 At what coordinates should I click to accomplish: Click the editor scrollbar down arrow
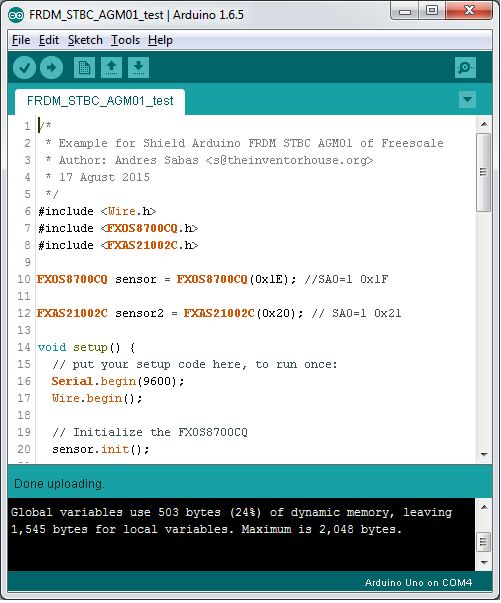pyautogui.click(x=484, y=455)
